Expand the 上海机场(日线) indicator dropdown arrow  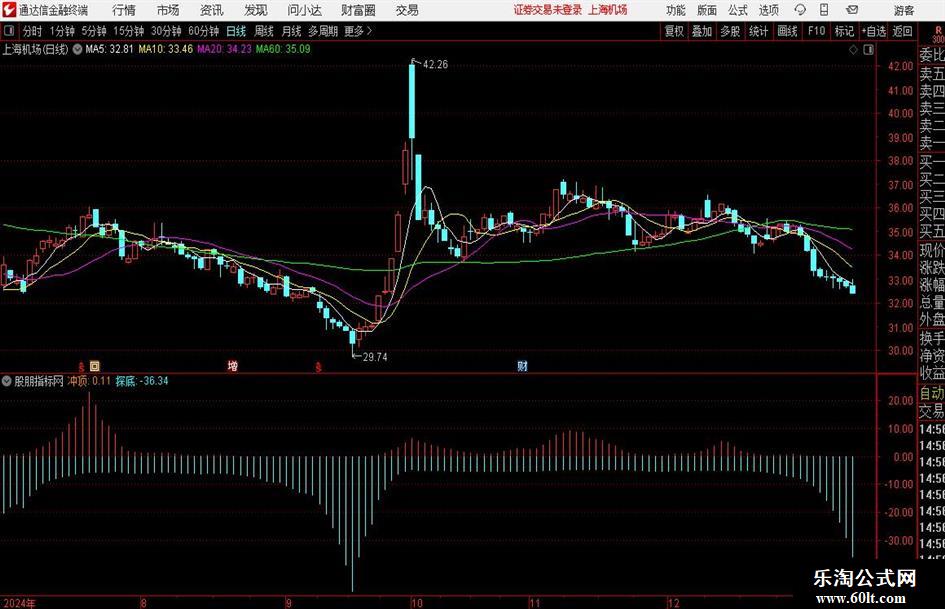pyautogui.click(x=77, y=49)
